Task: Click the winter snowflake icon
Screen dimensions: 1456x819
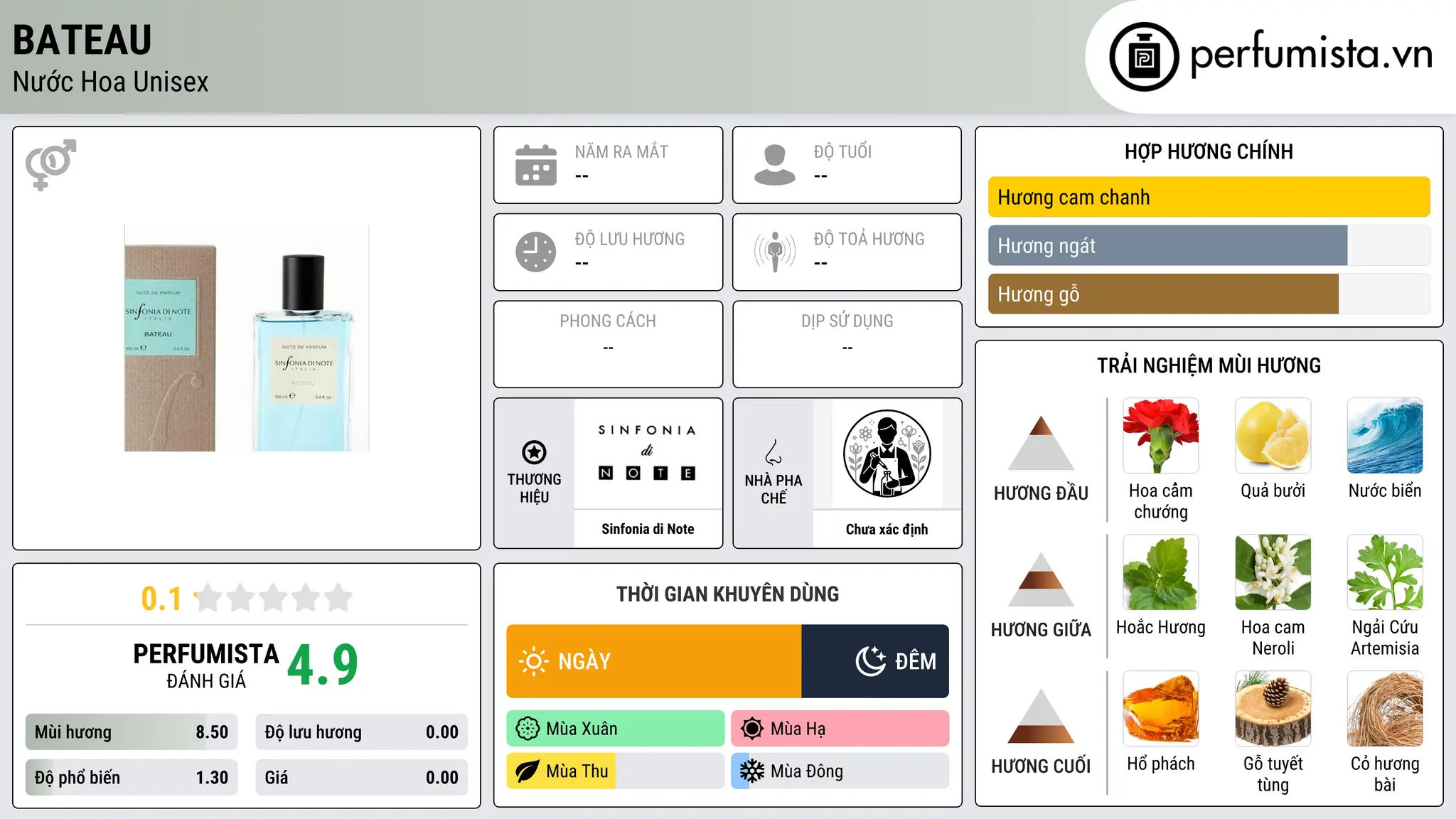Action: point(752,771)
